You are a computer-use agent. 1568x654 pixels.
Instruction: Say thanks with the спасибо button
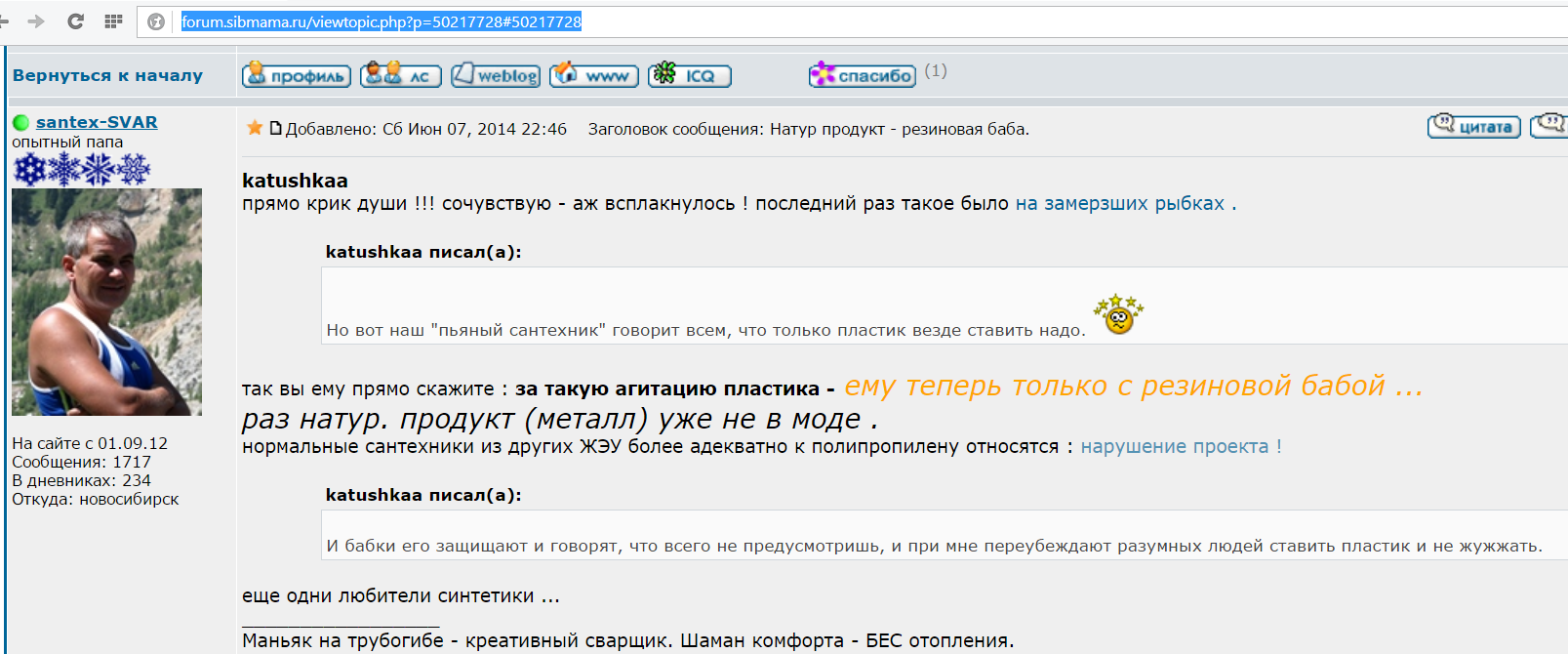(863, 74)
